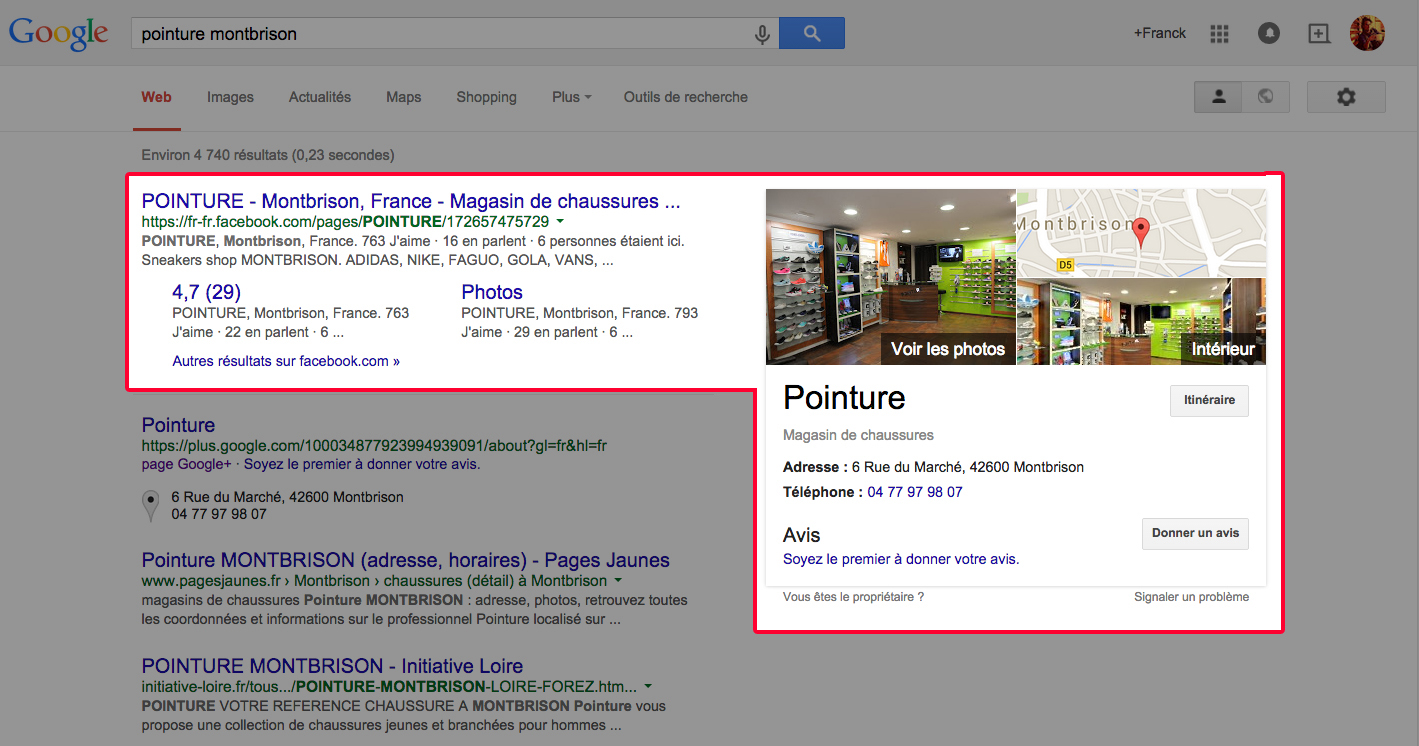Click Signaler un problème
The height and width of the screenshot is (746, 1419).
tap(1191, 597)
